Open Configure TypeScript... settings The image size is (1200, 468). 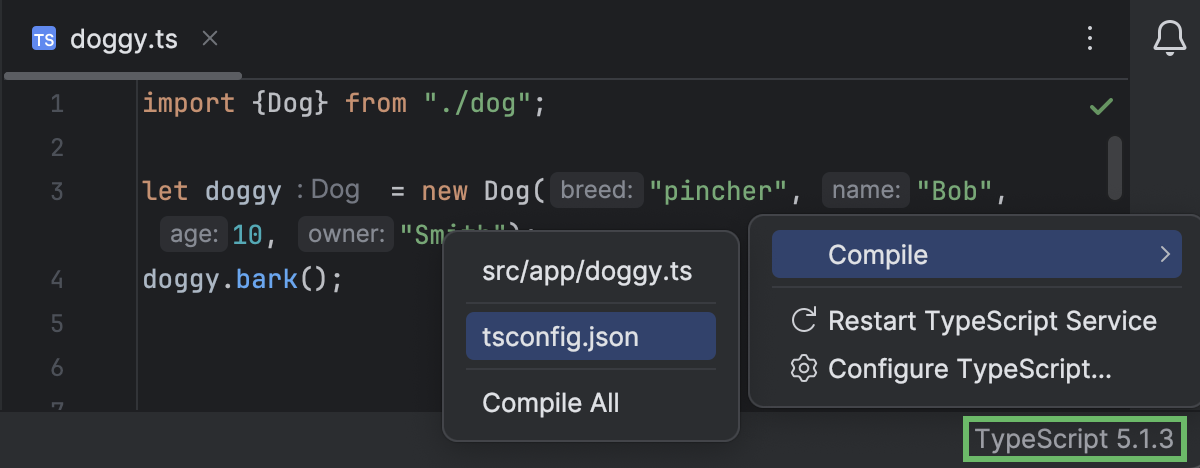pos(969,369)
